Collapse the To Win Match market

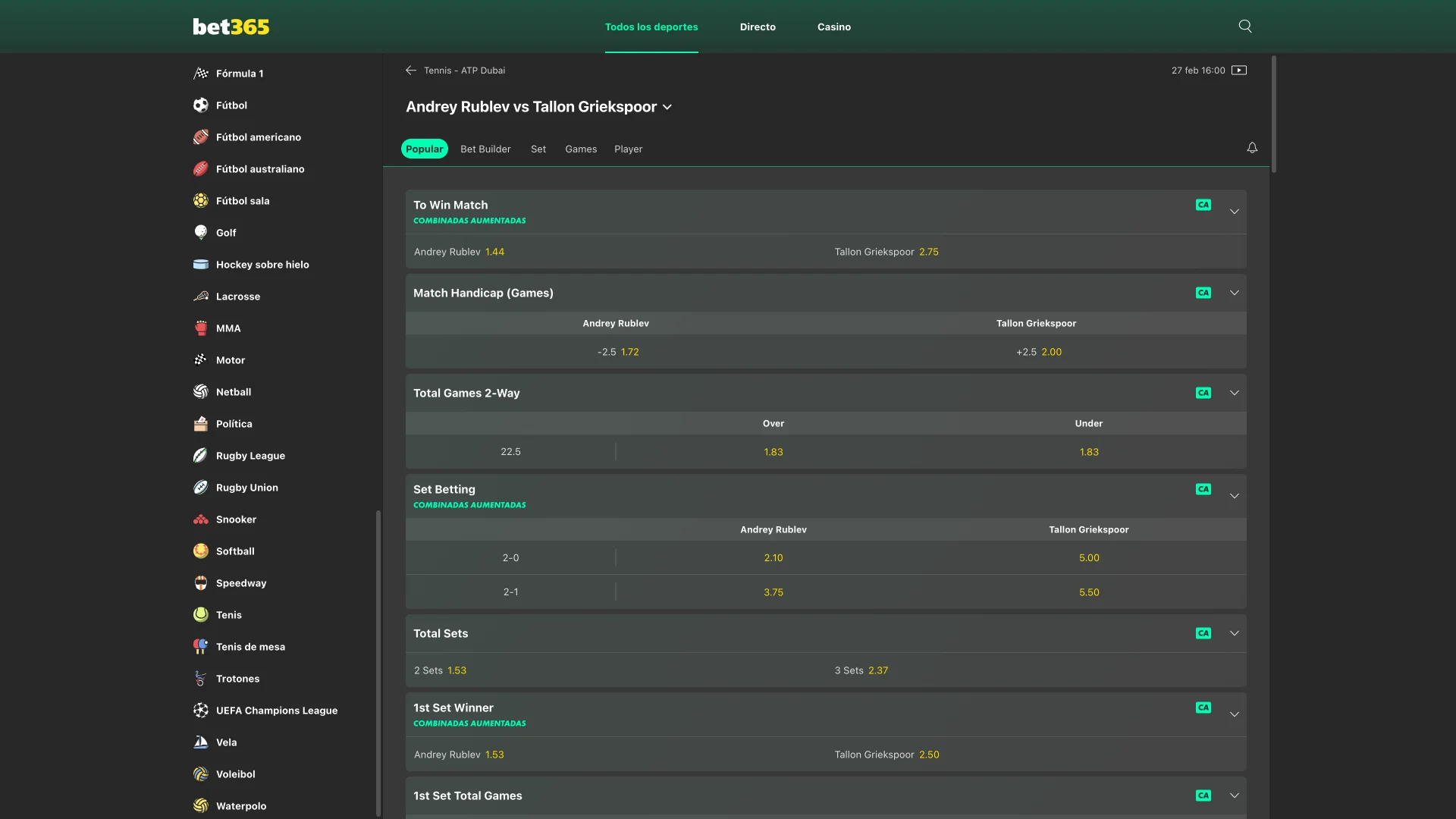(1235, 212)
